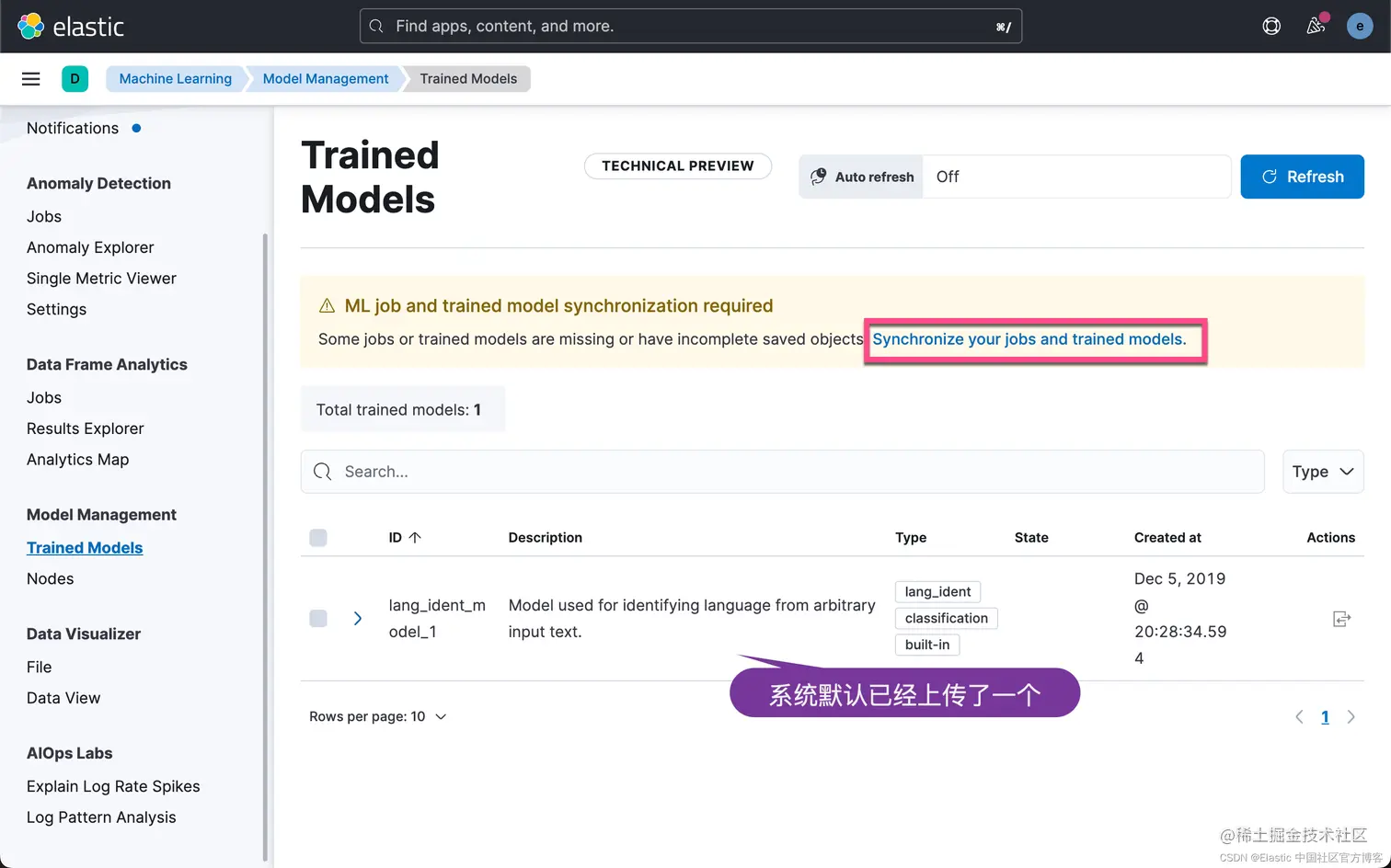Screen dimensions: 1391x868
Task: Click page number 1
Action: click(1325, 717)
